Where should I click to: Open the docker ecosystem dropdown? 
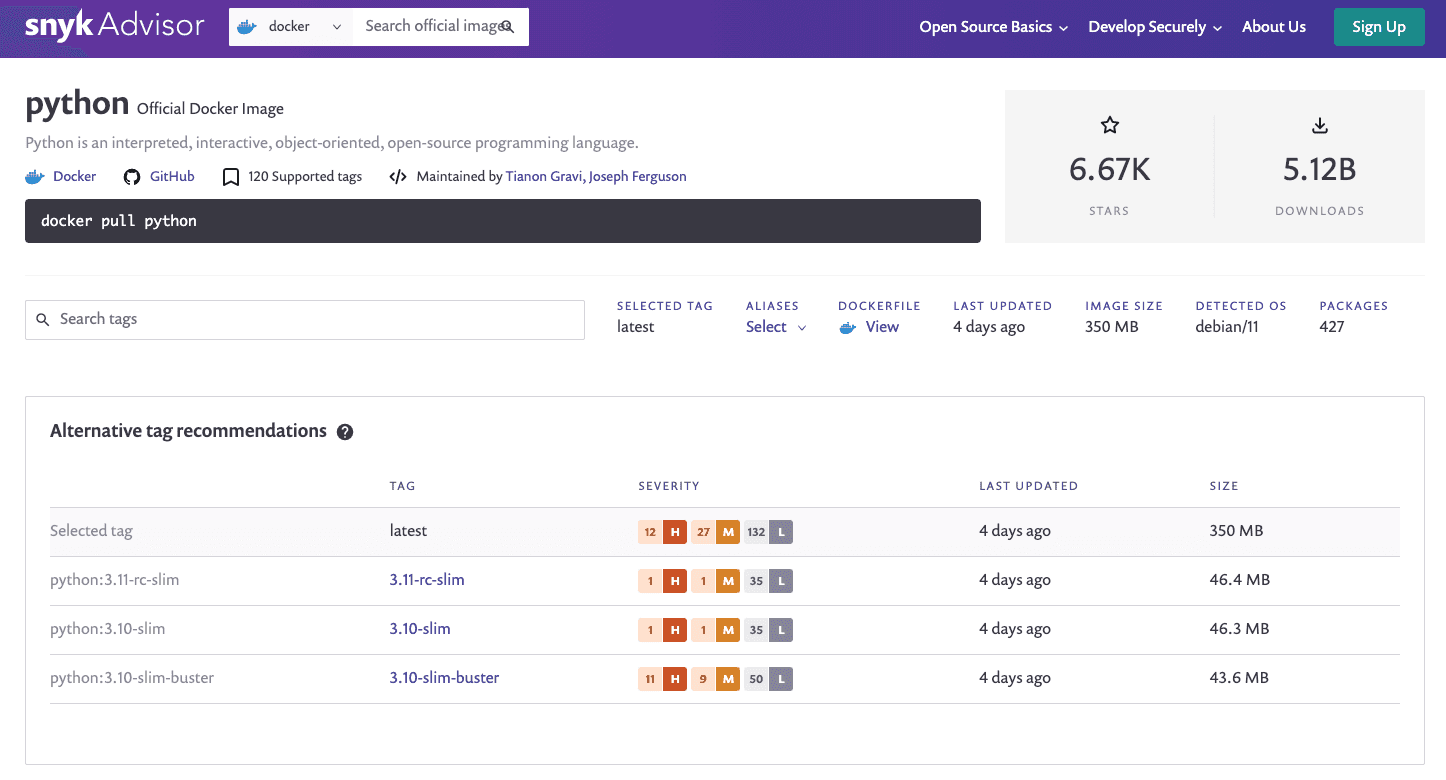(290, 27)
